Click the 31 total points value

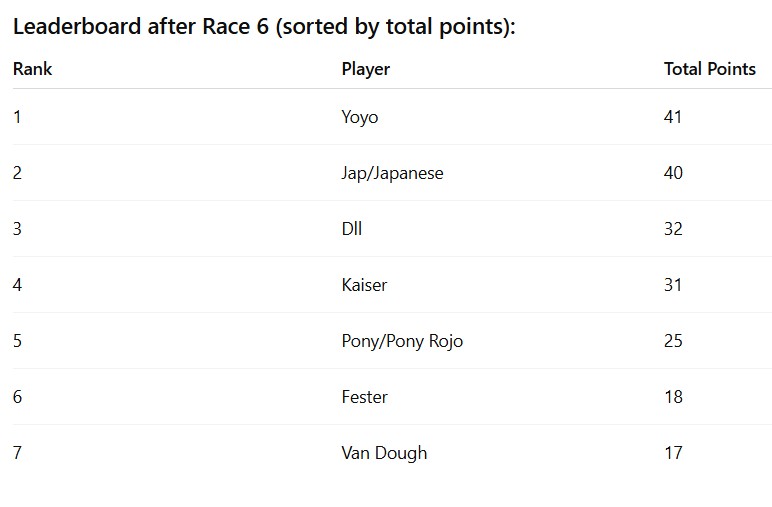pos(673,285)
